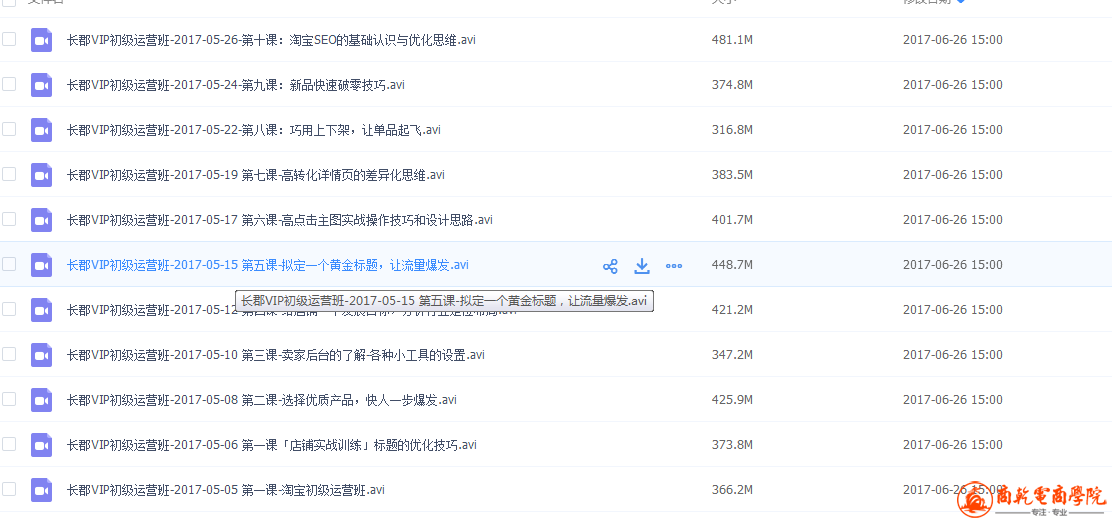Check the box for 第十课 淘宝SEO file
Image resolution: width=1112 pixels, height=525 pixels.
(x=9, y=39)
